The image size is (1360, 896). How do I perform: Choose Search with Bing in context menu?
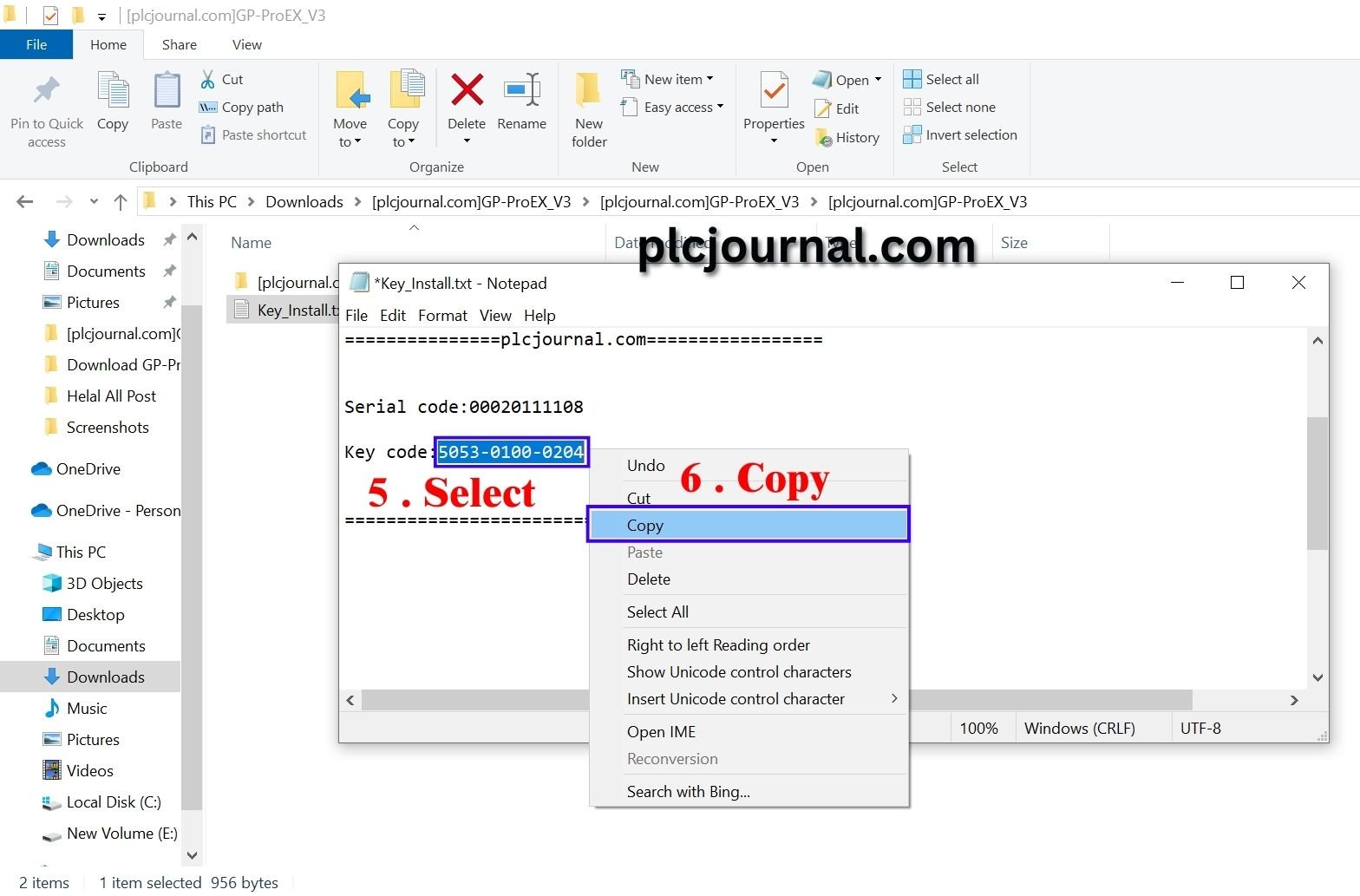click(x=749, y=791)
